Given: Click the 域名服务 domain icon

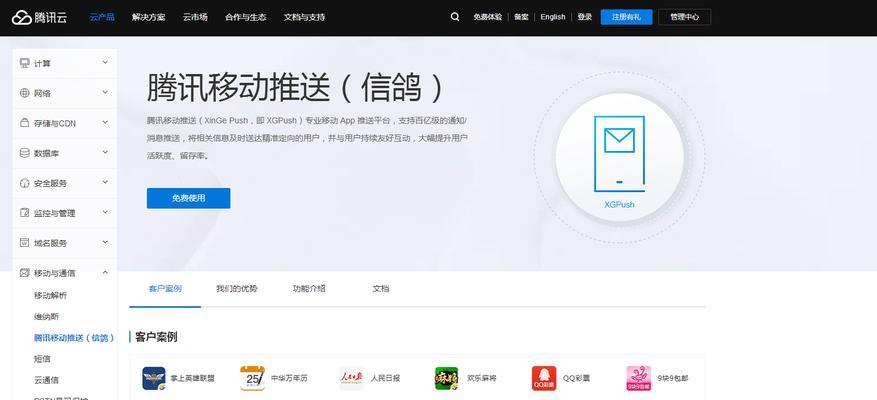Looking at the screenshot, I should [x=25, y=243].
